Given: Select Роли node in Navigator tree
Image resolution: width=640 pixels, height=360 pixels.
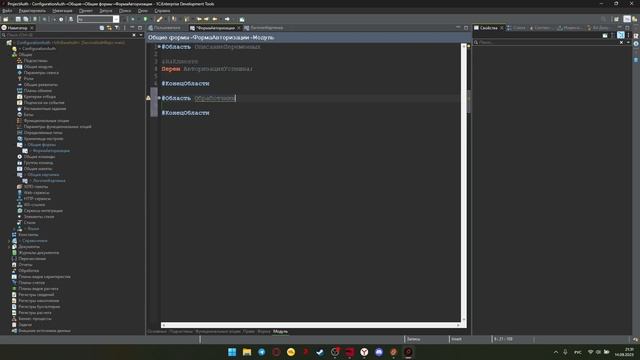Looking at the screenshot, I should pos(29,78).
